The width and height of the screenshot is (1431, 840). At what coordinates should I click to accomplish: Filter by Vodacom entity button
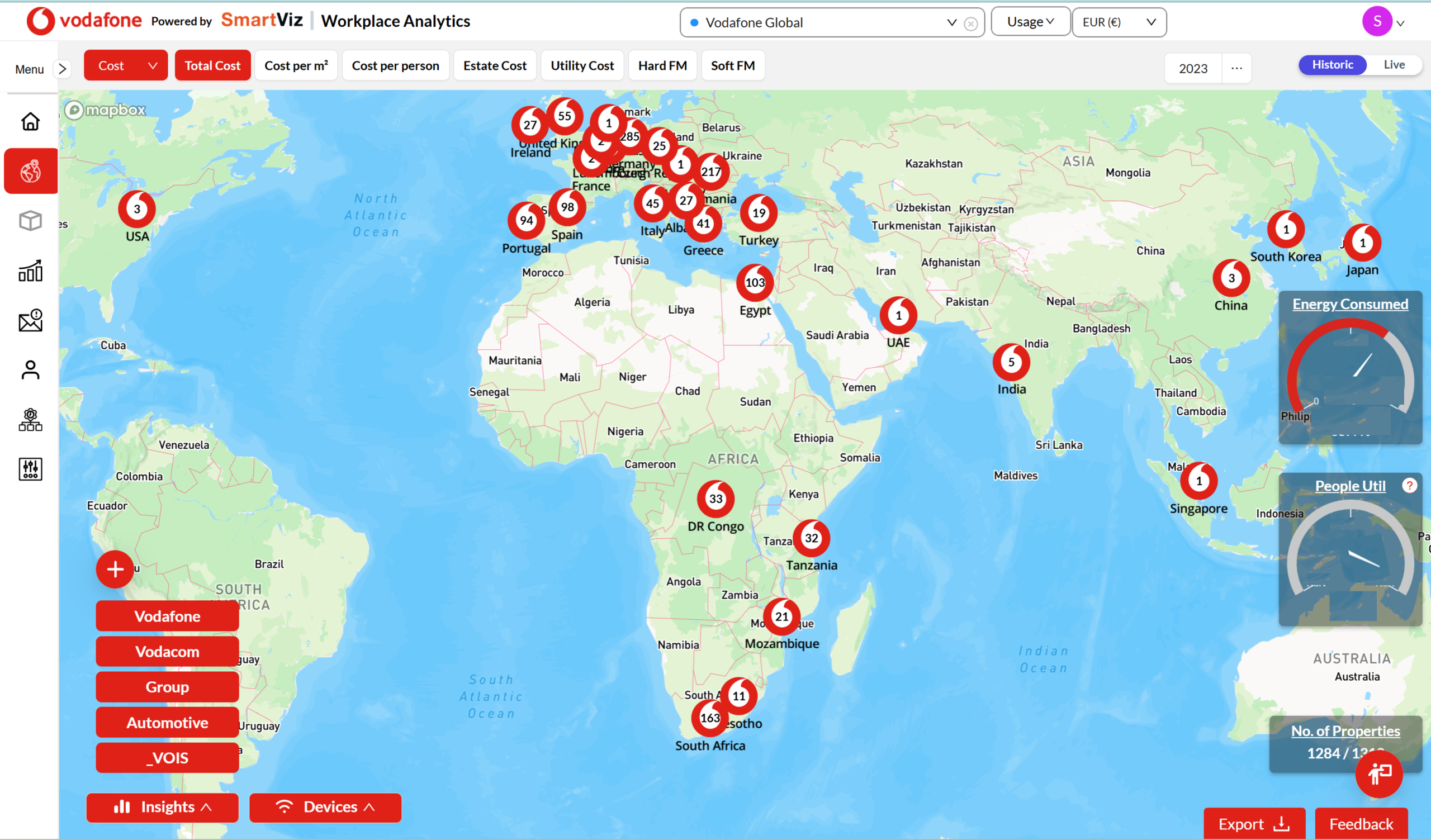pos(167,651)
